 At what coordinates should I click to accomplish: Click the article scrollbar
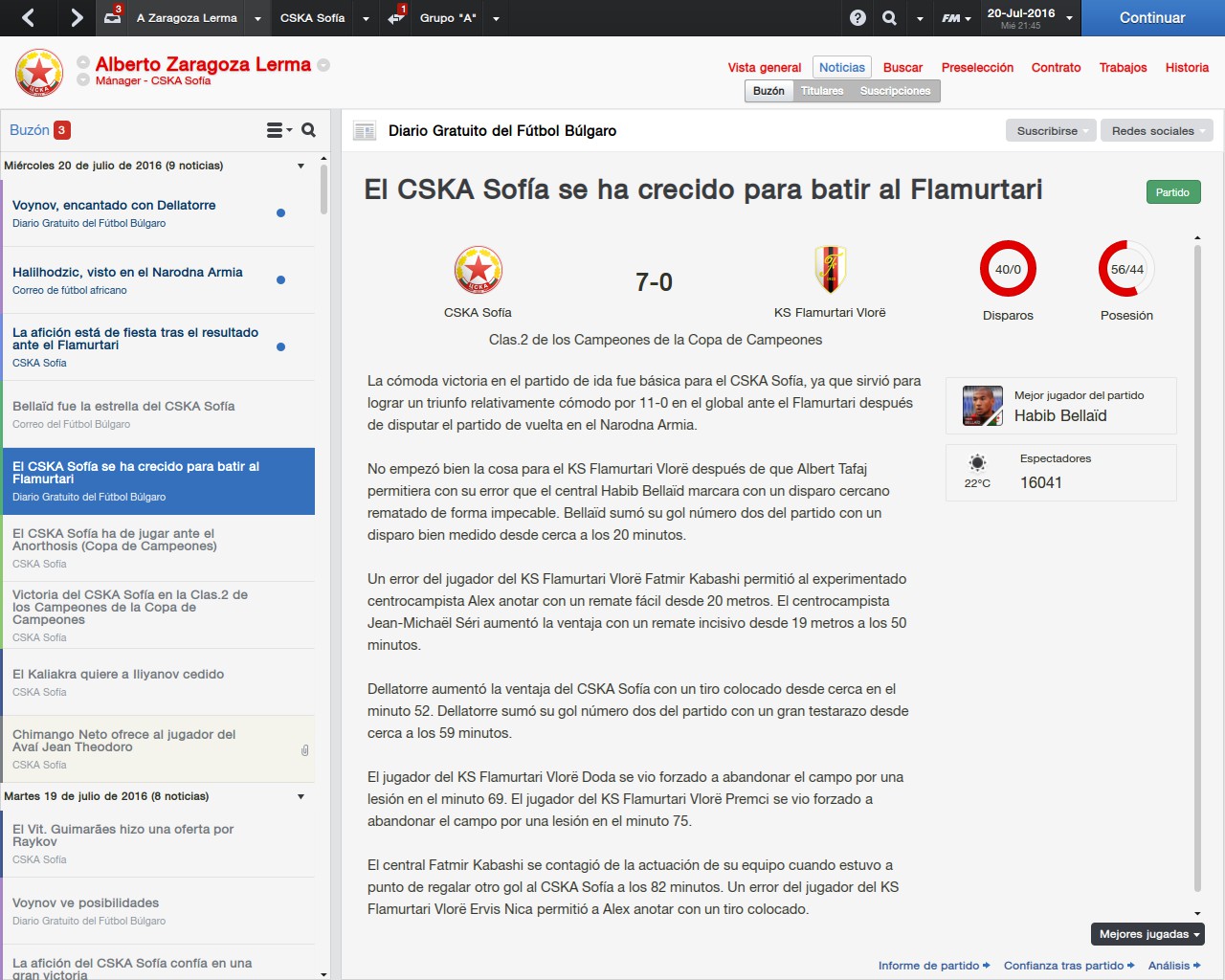(1197, 569)
